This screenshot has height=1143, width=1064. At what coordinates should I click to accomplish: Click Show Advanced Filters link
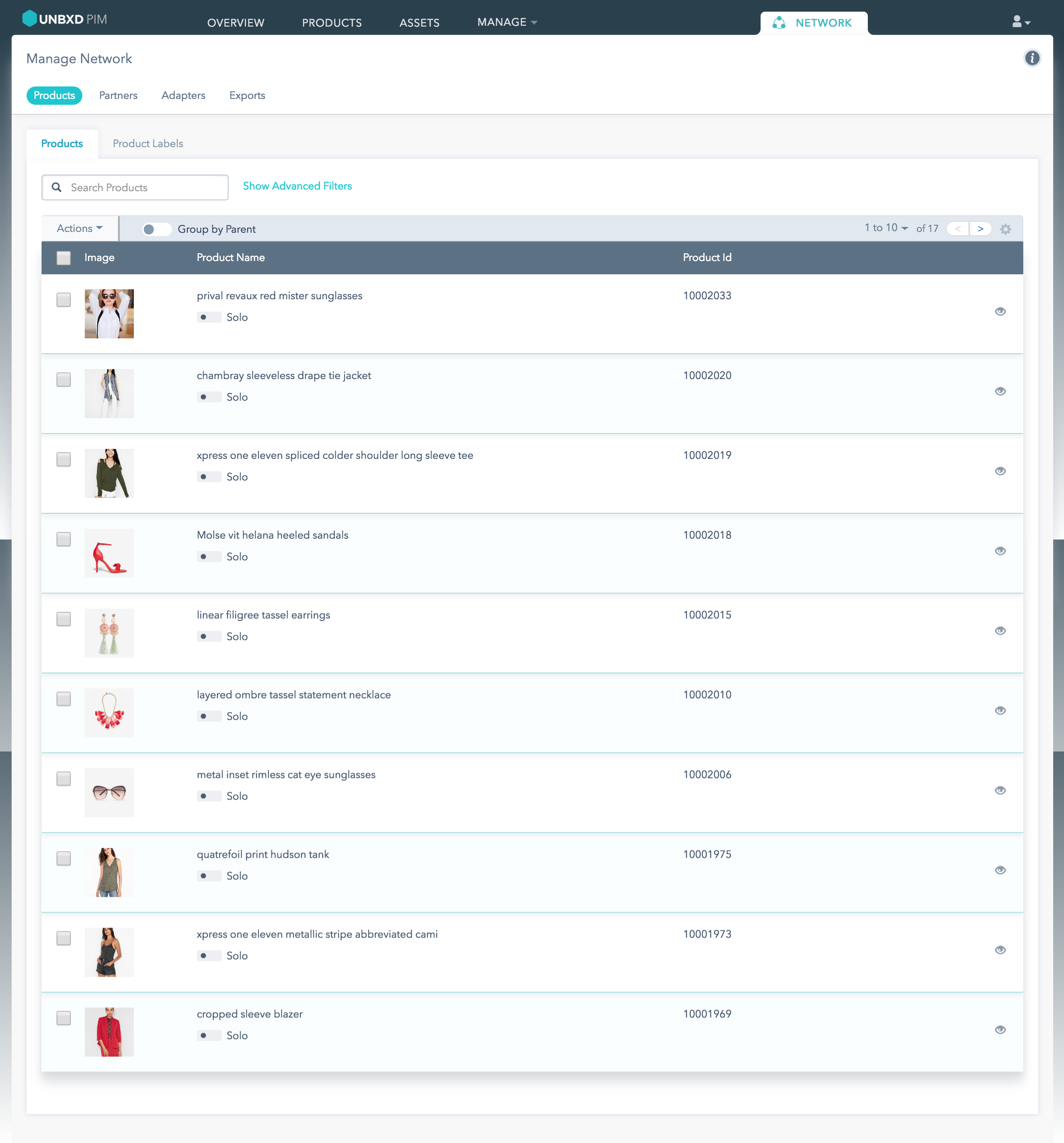(x=297, y=186)
